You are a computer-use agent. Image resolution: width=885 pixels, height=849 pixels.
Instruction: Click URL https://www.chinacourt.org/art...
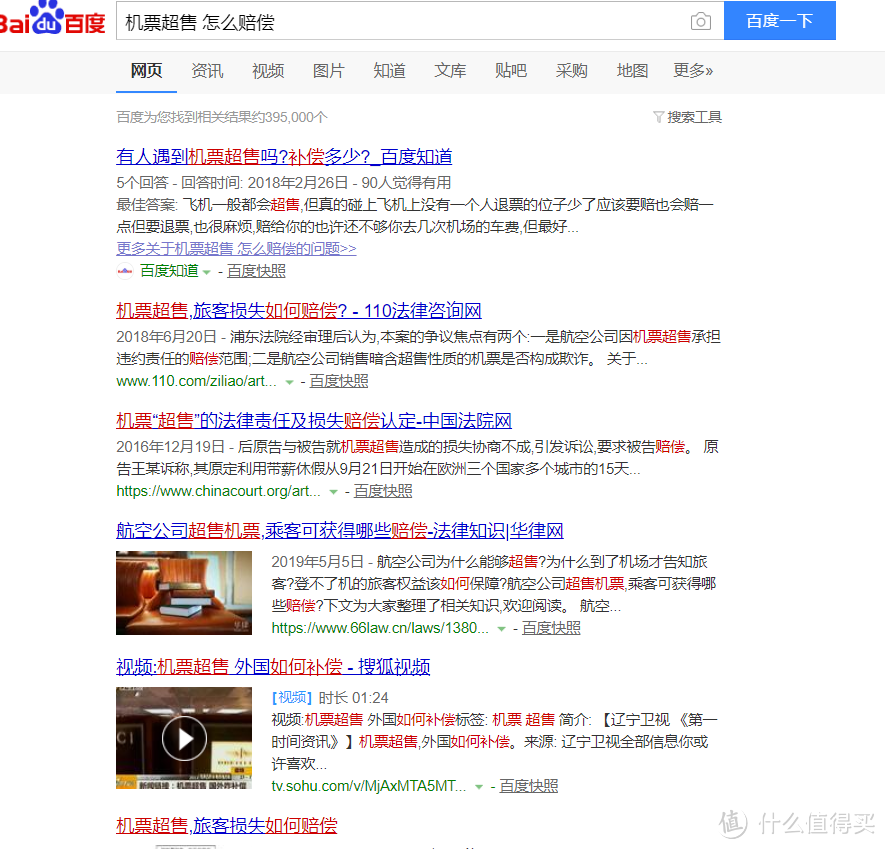coord(218,491)
